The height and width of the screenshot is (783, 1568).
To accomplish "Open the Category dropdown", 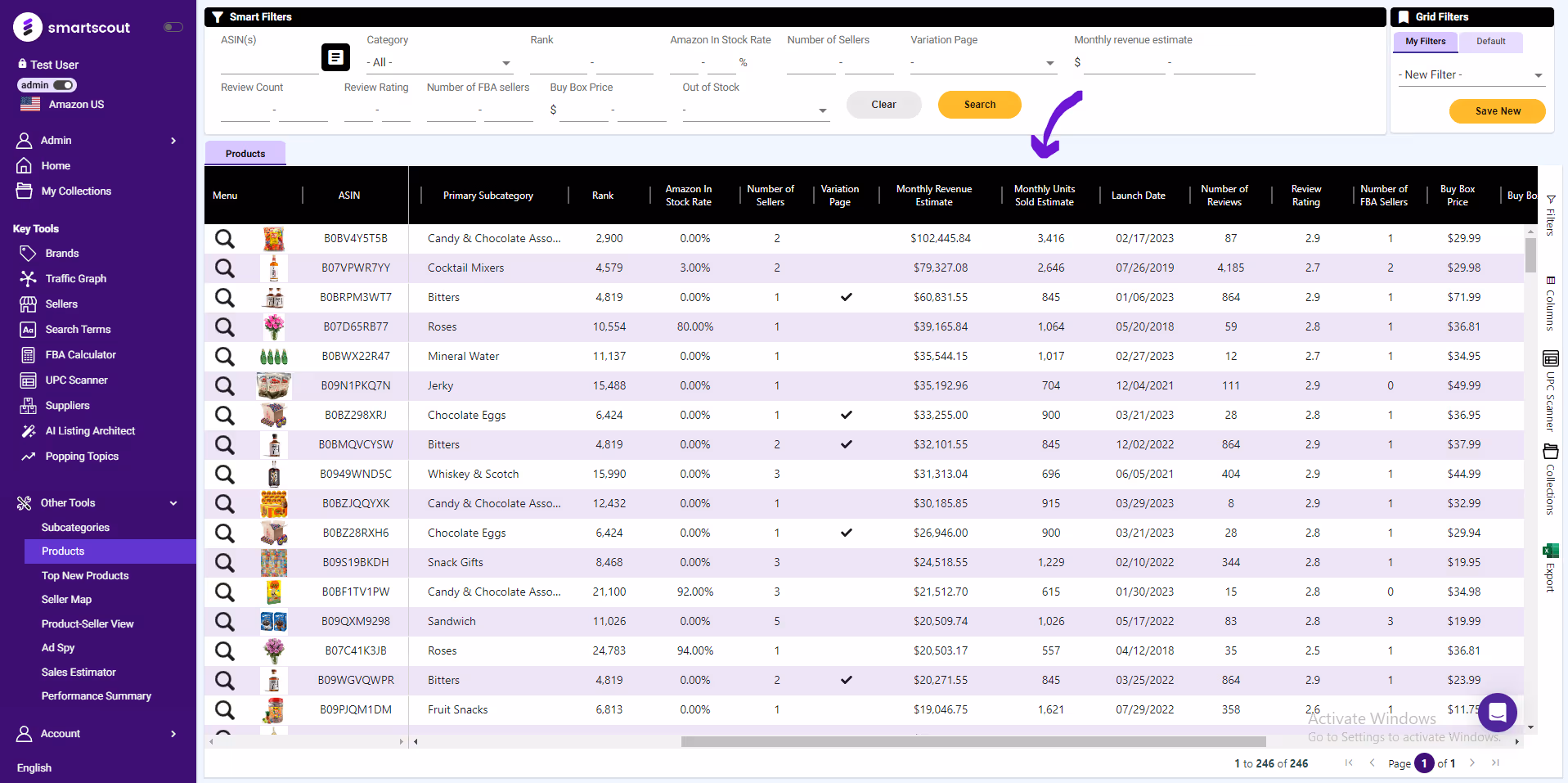I will [x=440, y=63].
